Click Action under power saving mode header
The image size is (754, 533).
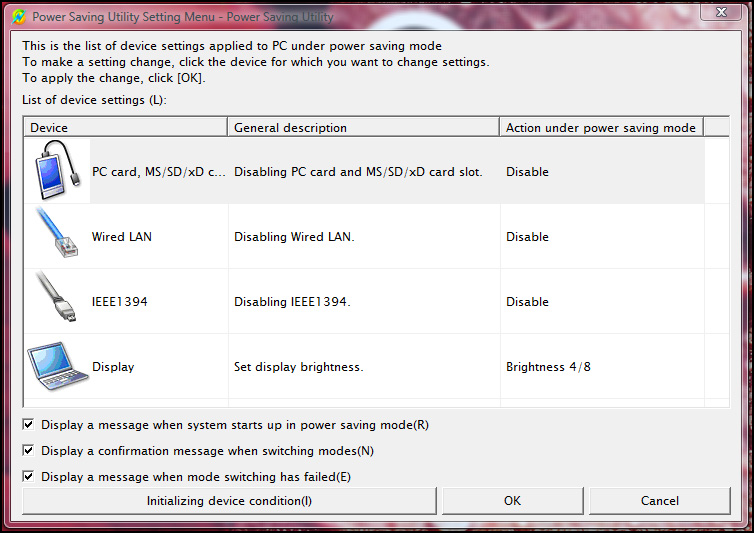601,127
